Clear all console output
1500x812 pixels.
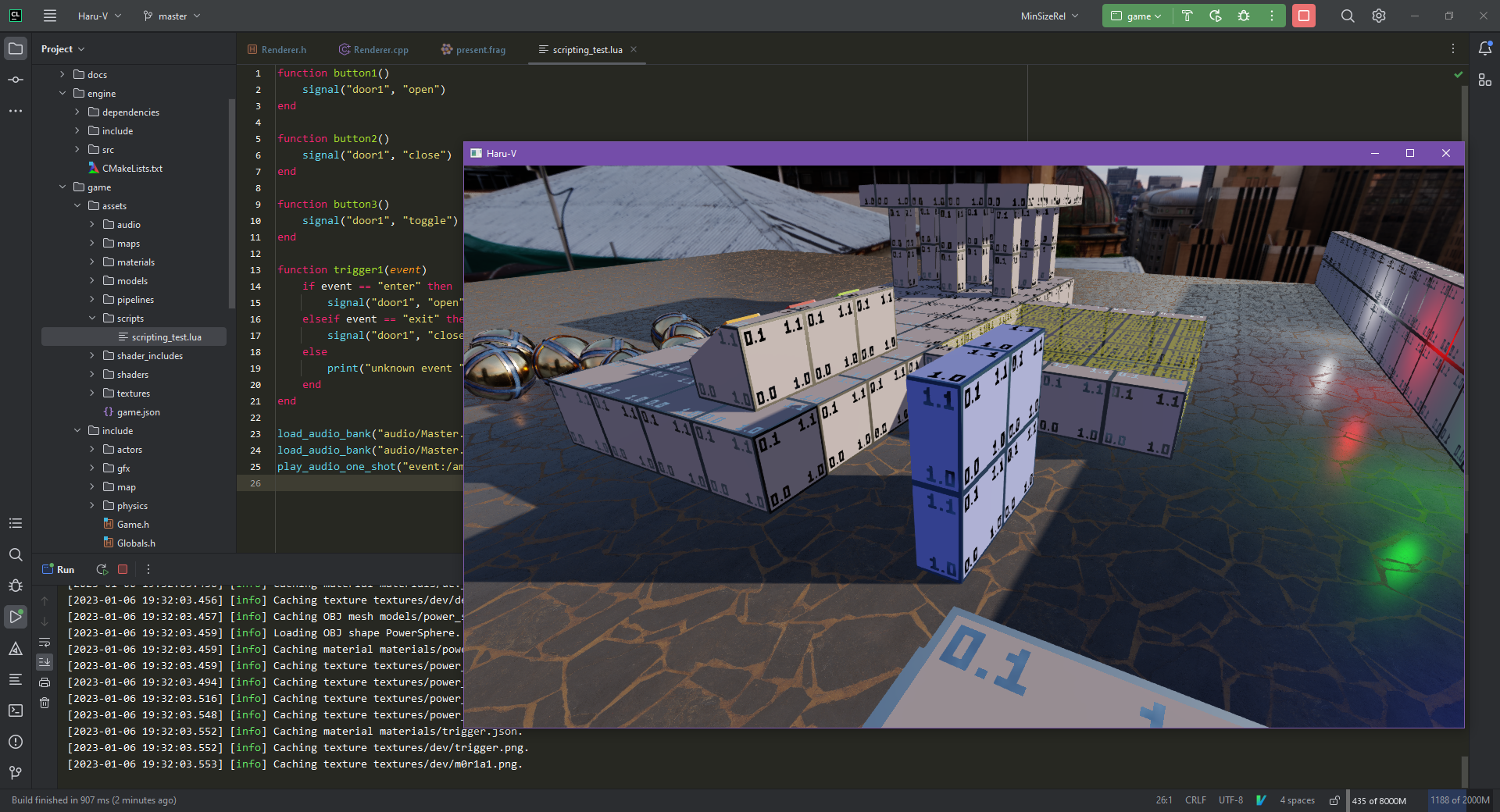(x=45, y=703)
